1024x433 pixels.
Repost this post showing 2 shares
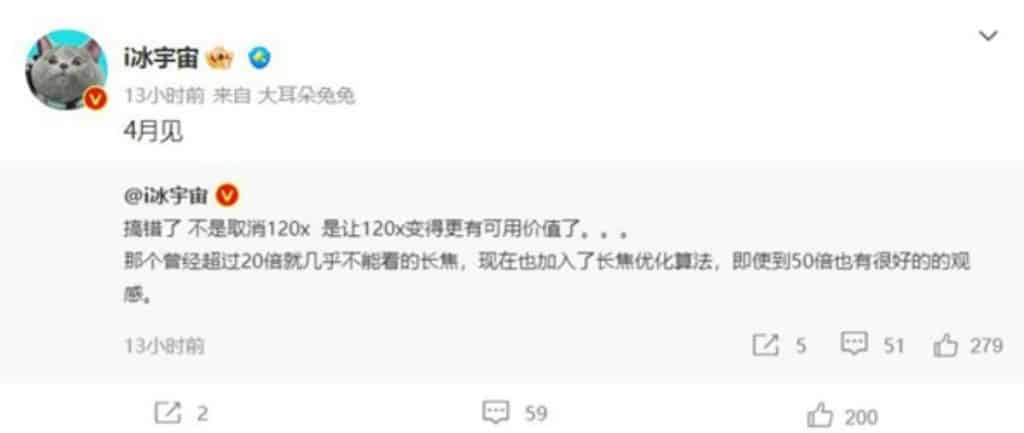tap(181, 413)
